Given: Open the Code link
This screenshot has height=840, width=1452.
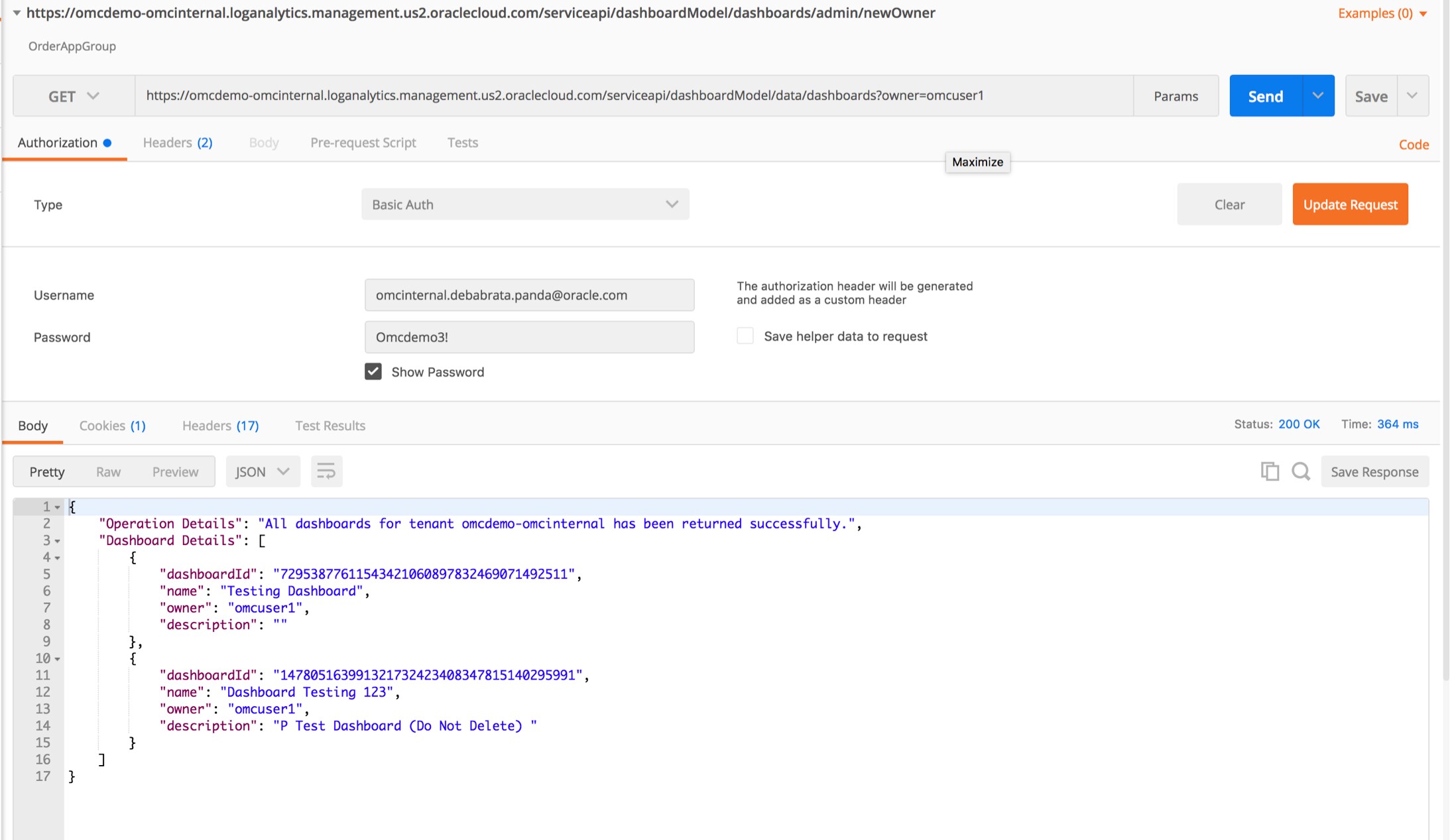Looking at the screenshot, I should pos(1414,145).
